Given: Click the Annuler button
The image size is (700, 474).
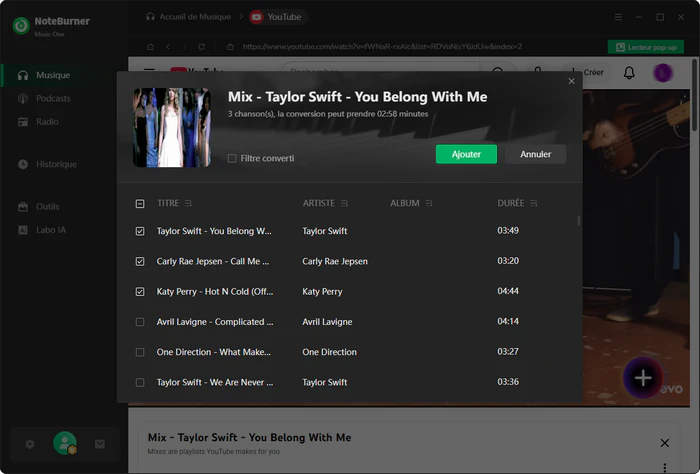Looking at the screenshot, I should (x=535, y=154).
